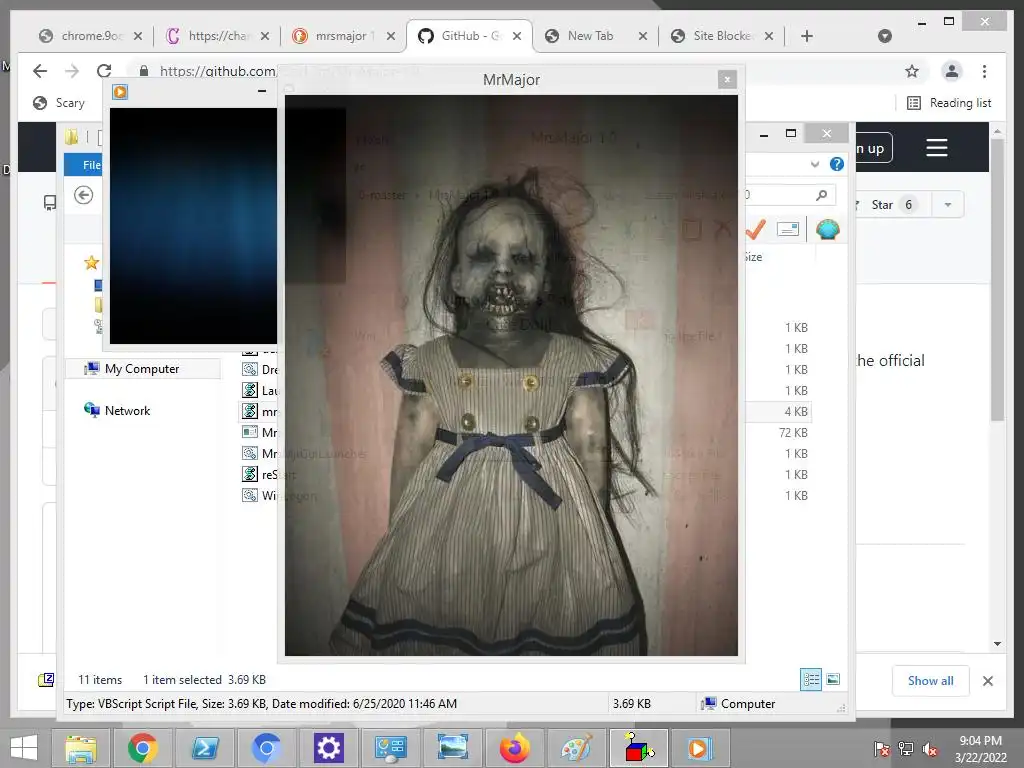
Task: Click Explorer orange checkmark ribbon icon
Action: click(755, 229)
